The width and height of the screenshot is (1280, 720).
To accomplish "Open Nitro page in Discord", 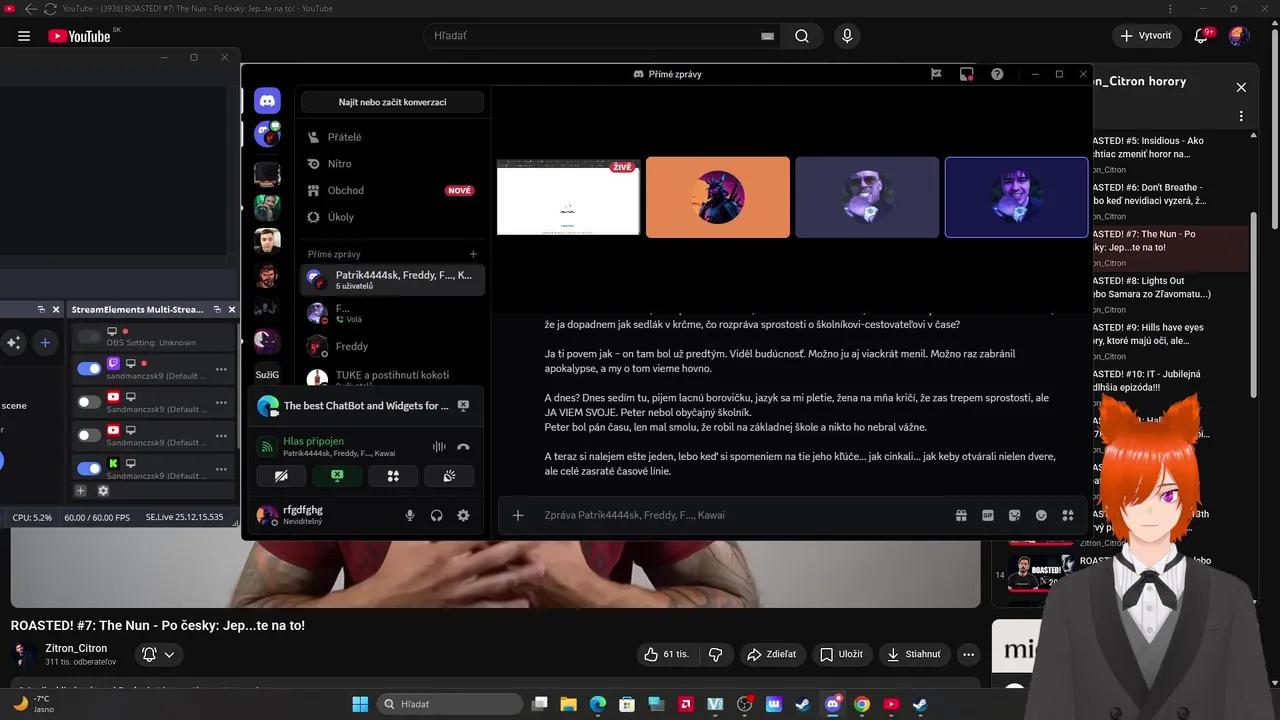I will 392,164.
